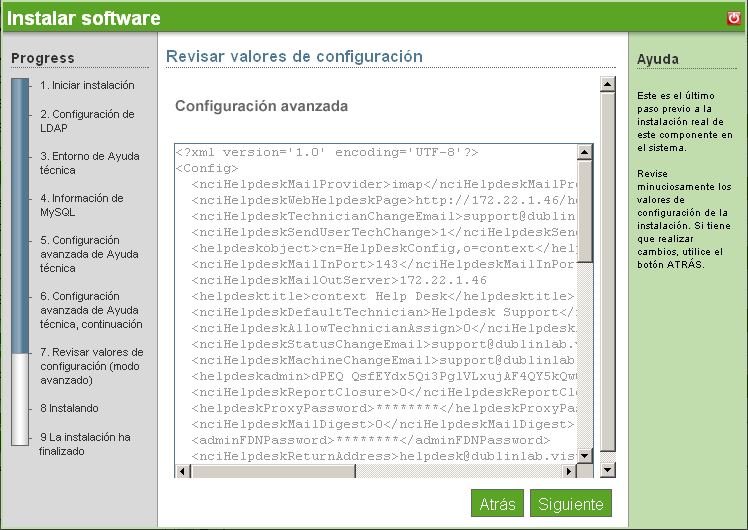748x530 pixels.
Task: Click the nciHelpdeskMailOutServer line
Action: 339,280
